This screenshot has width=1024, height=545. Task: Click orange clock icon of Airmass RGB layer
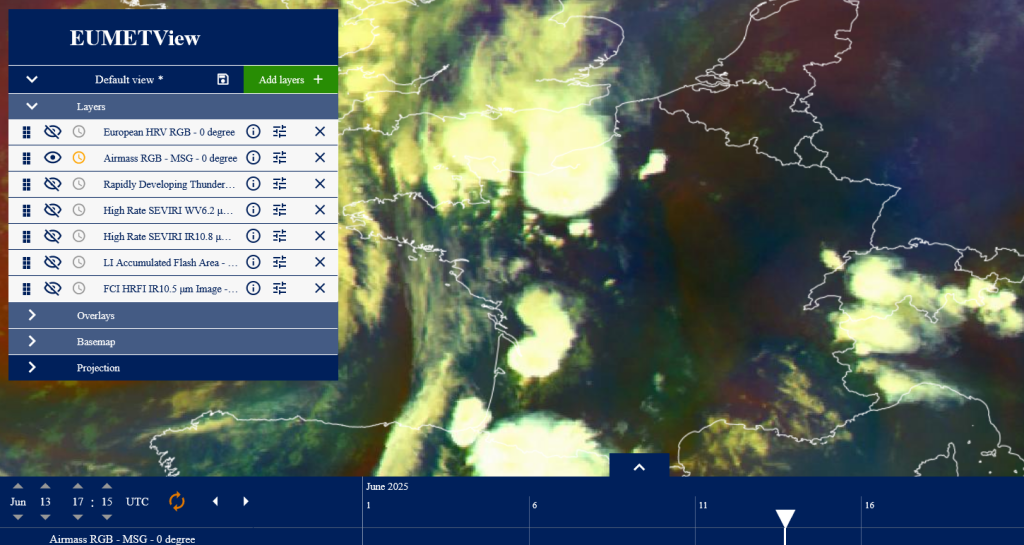click(79, 158)
